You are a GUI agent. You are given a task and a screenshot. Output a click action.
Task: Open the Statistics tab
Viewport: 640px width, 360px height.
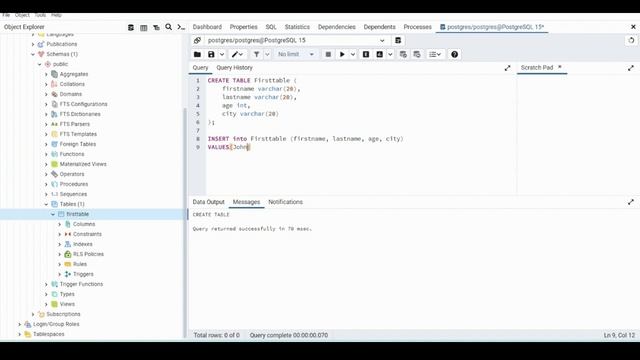coord(297,27)
